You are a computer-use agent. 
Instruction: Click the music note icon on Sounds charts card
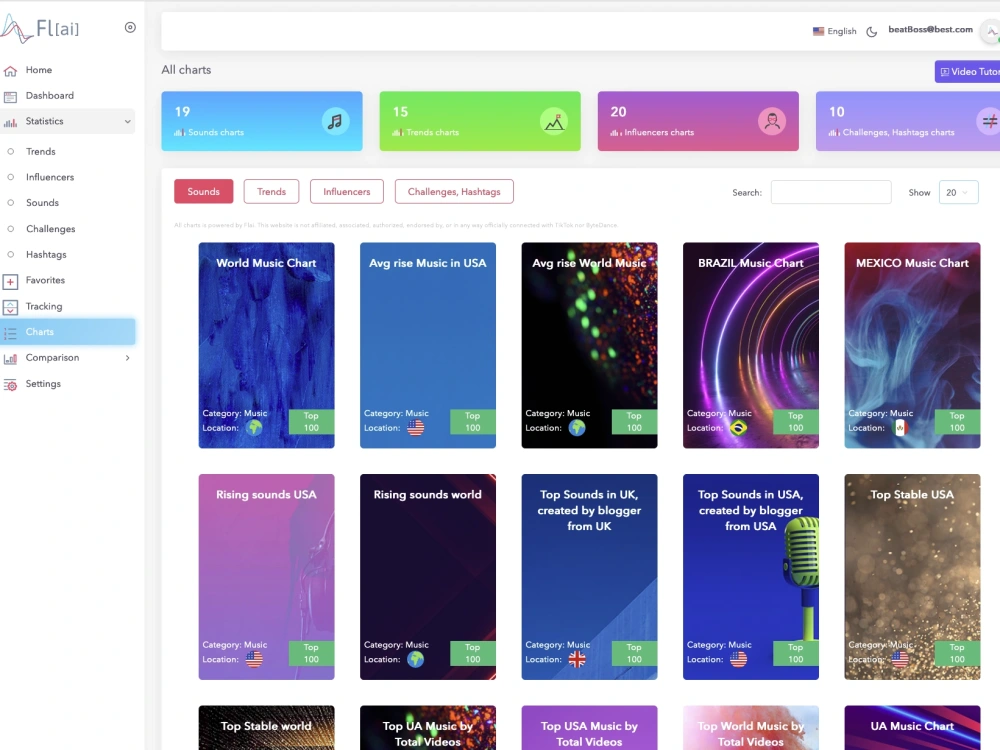[x=335, y=121]
